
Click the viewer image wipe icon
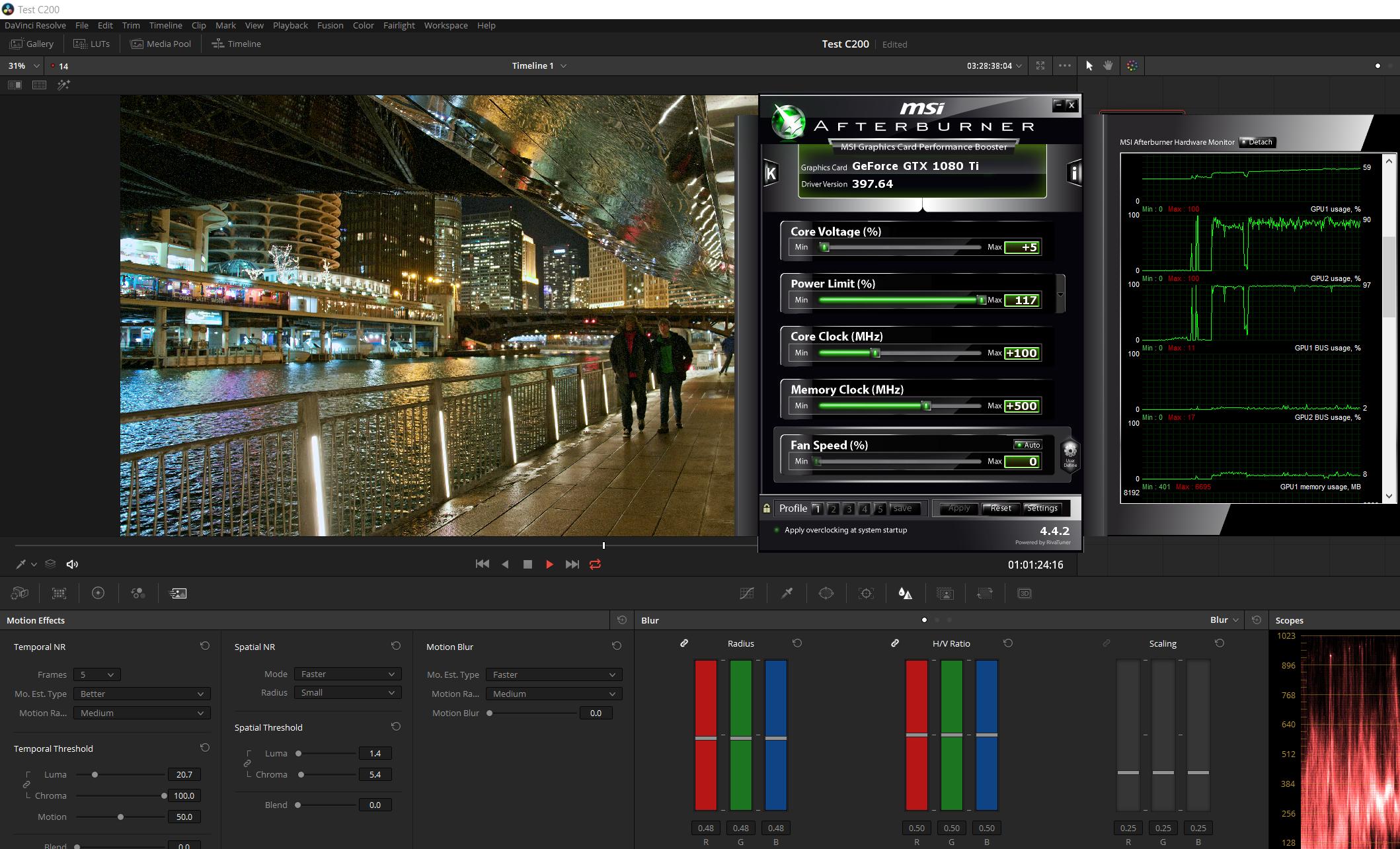(x=15, y=85)
